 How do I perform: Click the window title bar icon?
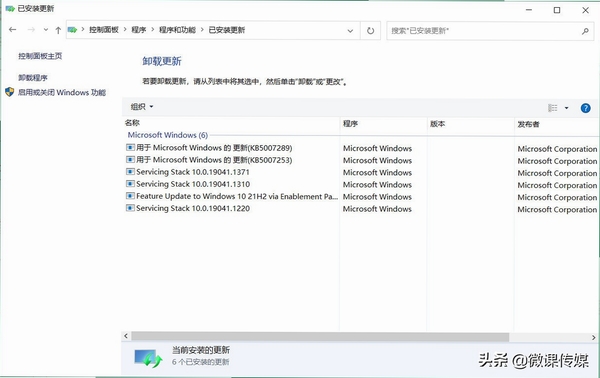[x=10, y=8]
